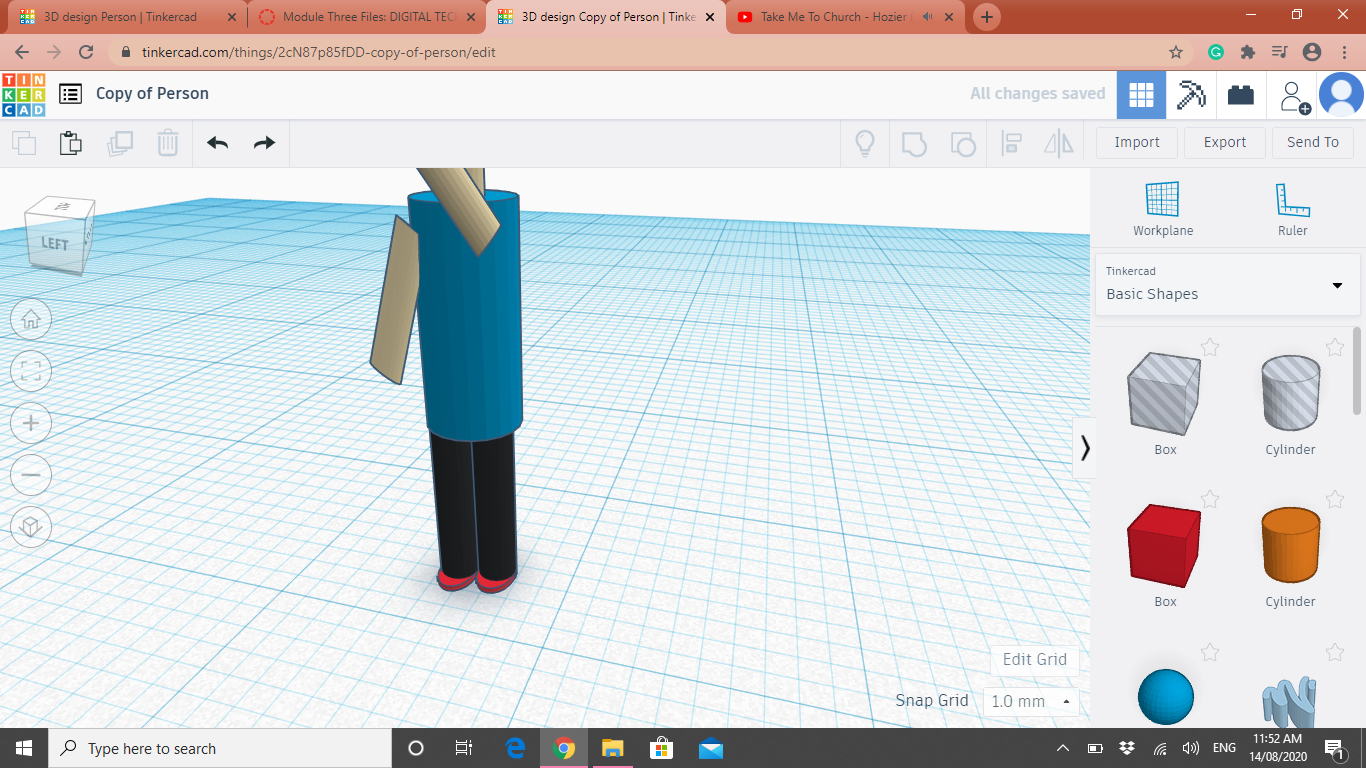Favorite the red Box with star
This screenshot has height=768, width=1366.
[1210, 499]
